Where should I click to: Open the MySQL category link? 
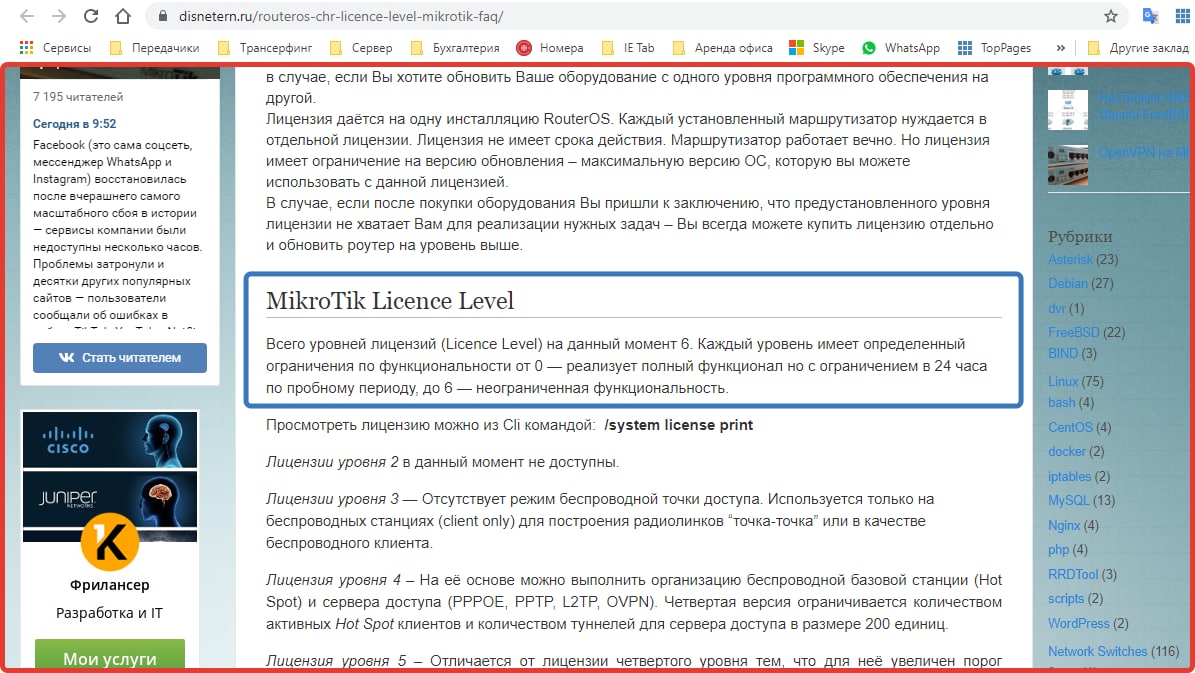click(x=1068, y=500)
